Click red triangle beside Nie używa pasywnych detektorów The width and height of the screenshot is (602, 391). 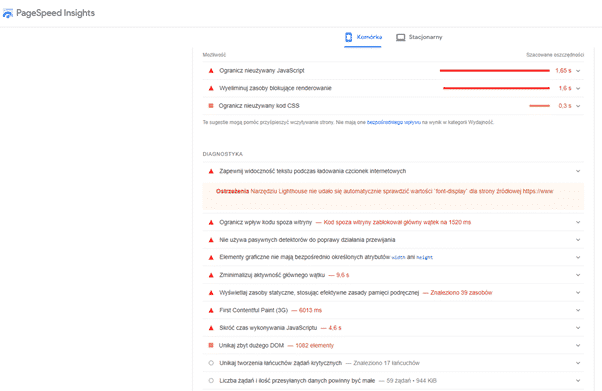point(211,240)
